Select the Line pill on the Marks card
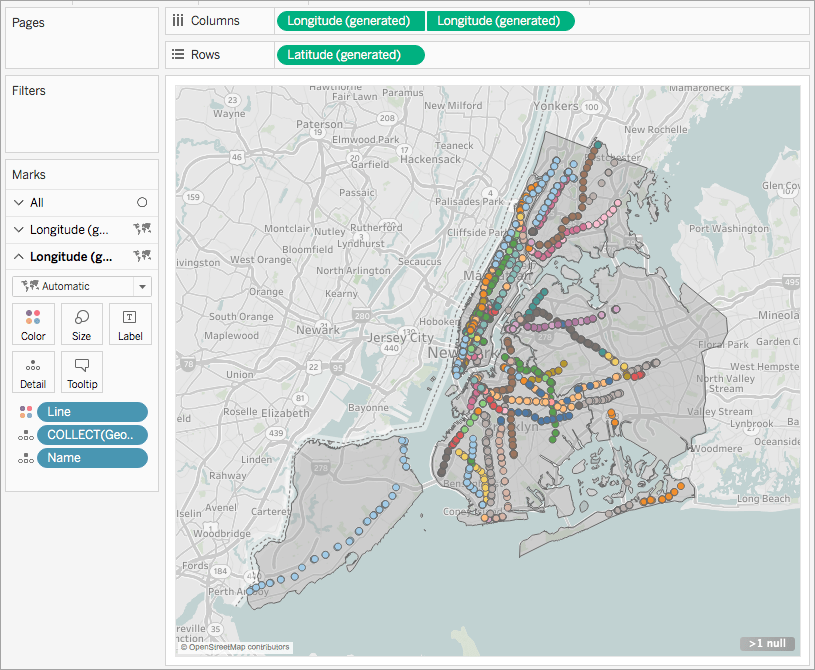815x670 pixels. pyautogui.click(x=92, y=411)
